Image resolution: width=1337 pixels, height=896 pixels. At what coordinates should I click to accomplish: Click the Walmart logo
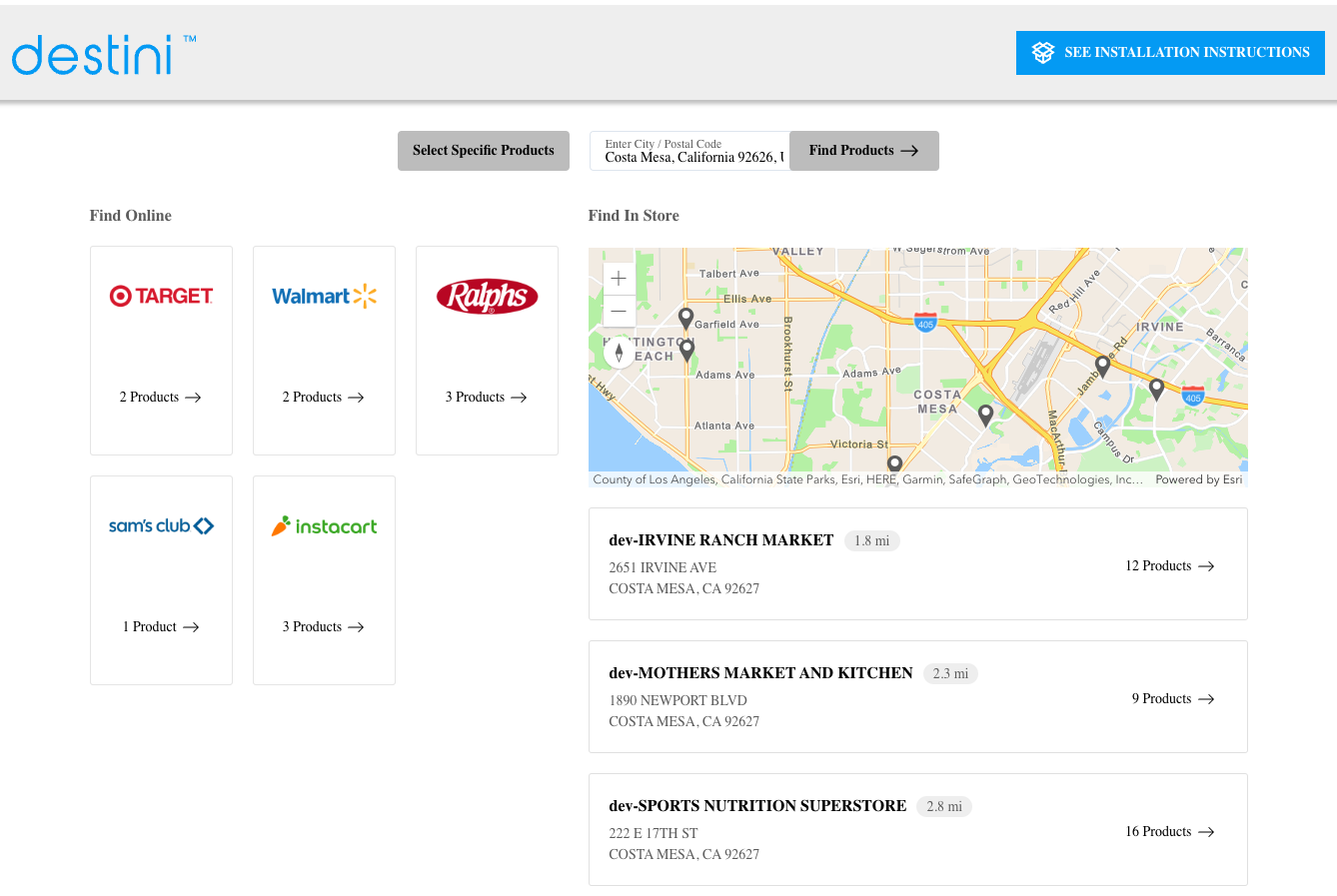(x=325, y=296)
